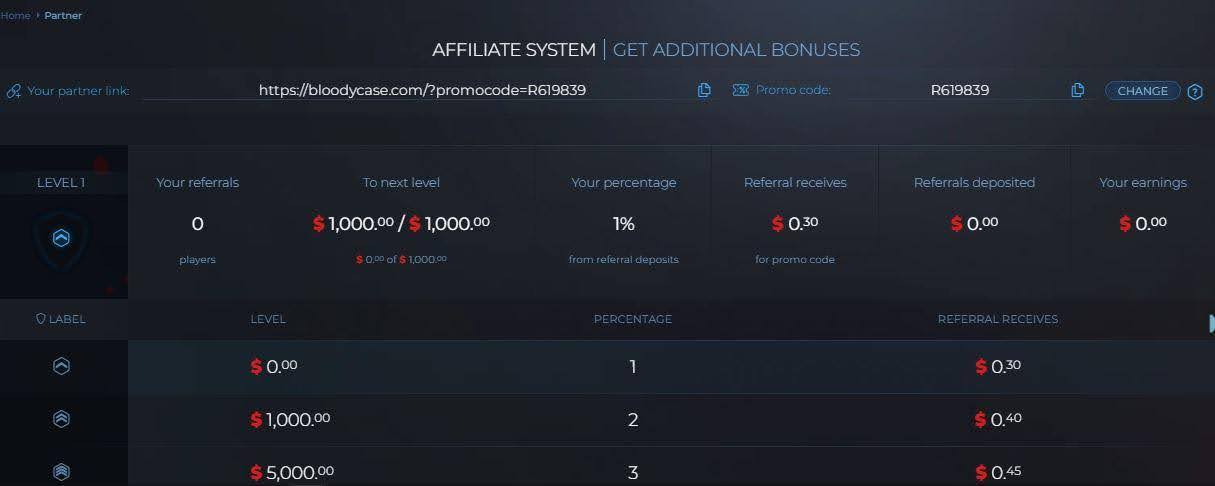Copy the partner link with the copy icon

(704, 90)
